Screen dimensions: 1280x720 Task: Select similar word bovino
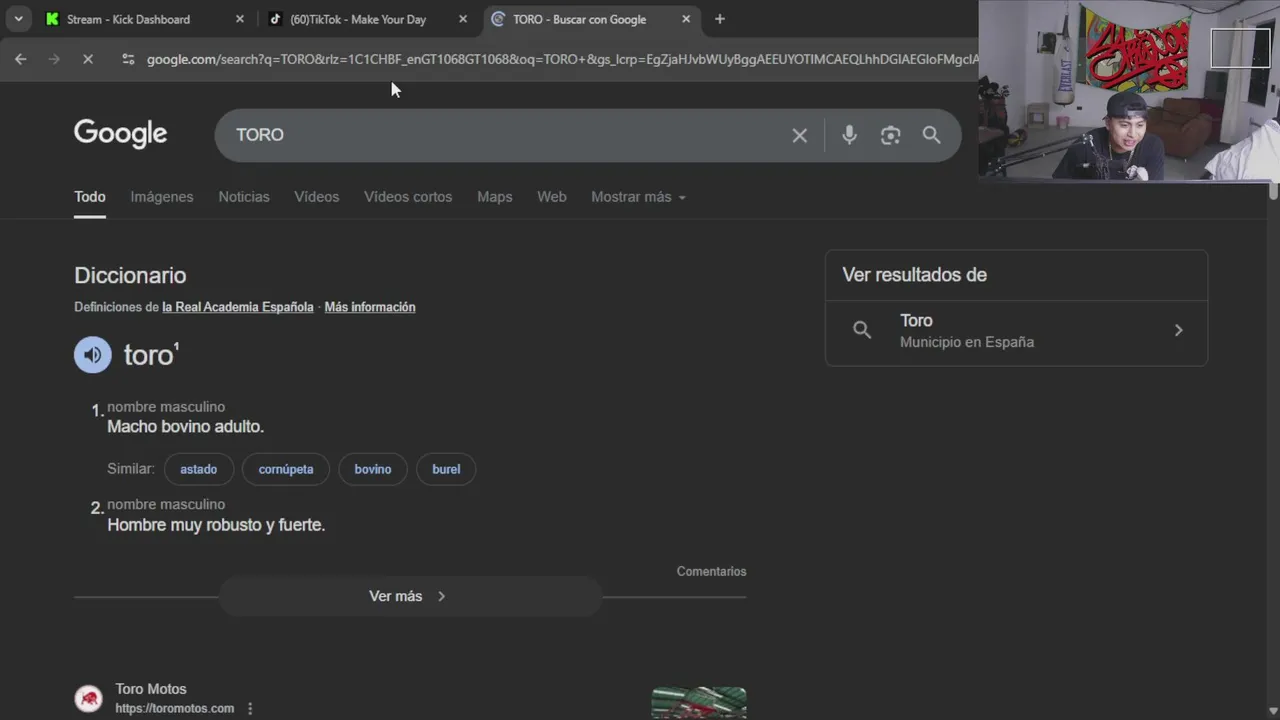coord(373,469)
